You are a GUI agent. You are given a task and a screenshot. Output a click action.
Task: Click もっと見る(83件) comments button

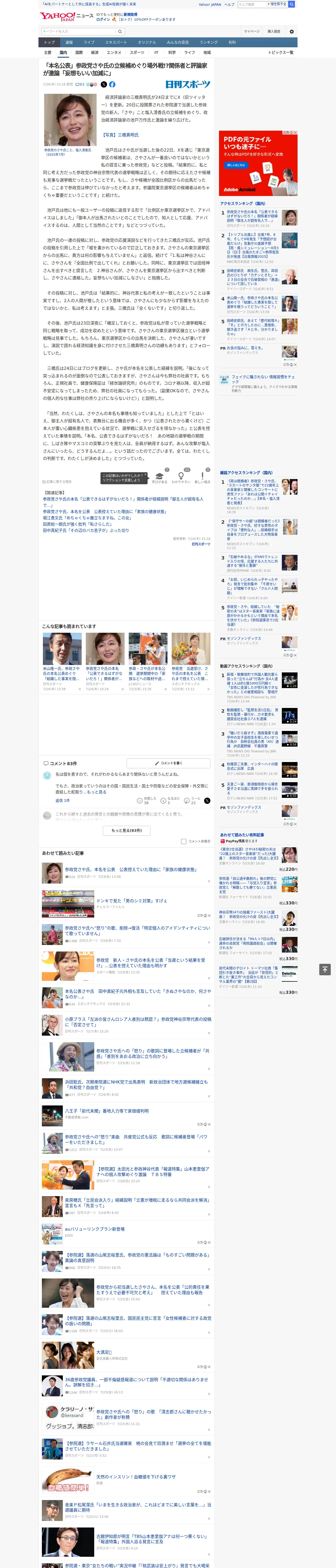click(x=127, y=830)
